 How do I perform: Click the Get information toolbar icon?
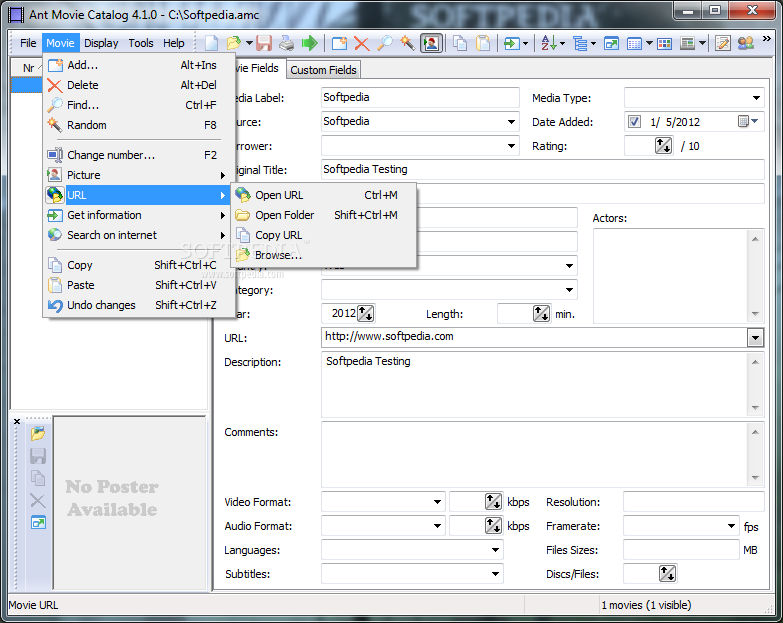511,43
